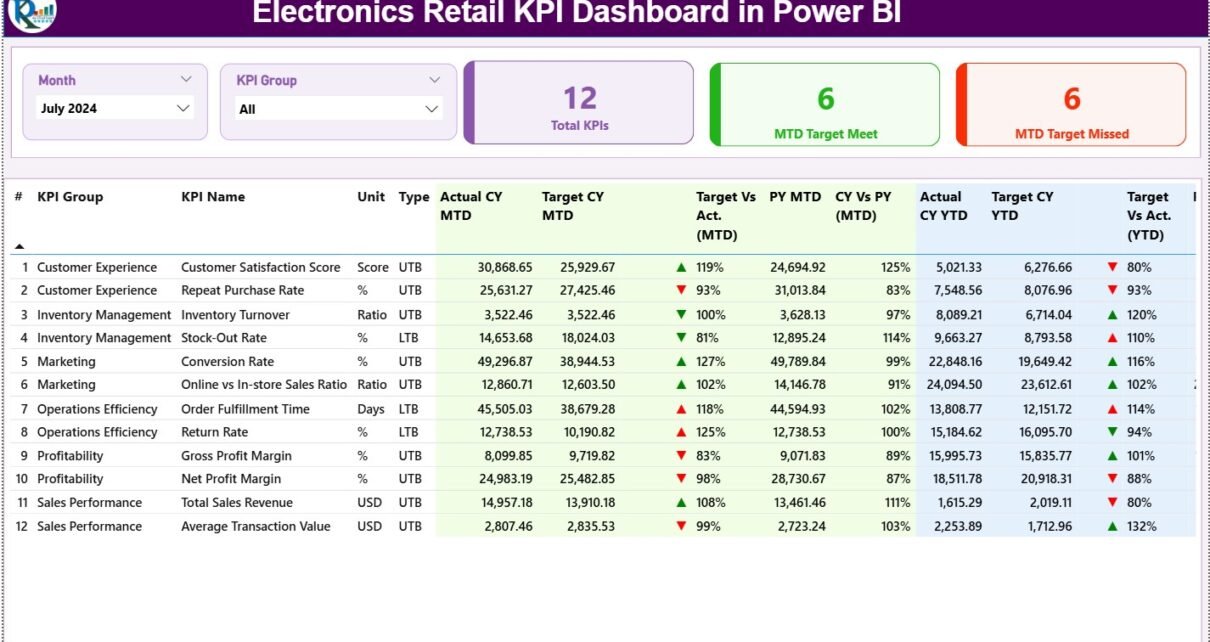Click the YTD red arrow for Order Fulfillment Time
The image size is (1210, 642).
(x=1112, y=408)
